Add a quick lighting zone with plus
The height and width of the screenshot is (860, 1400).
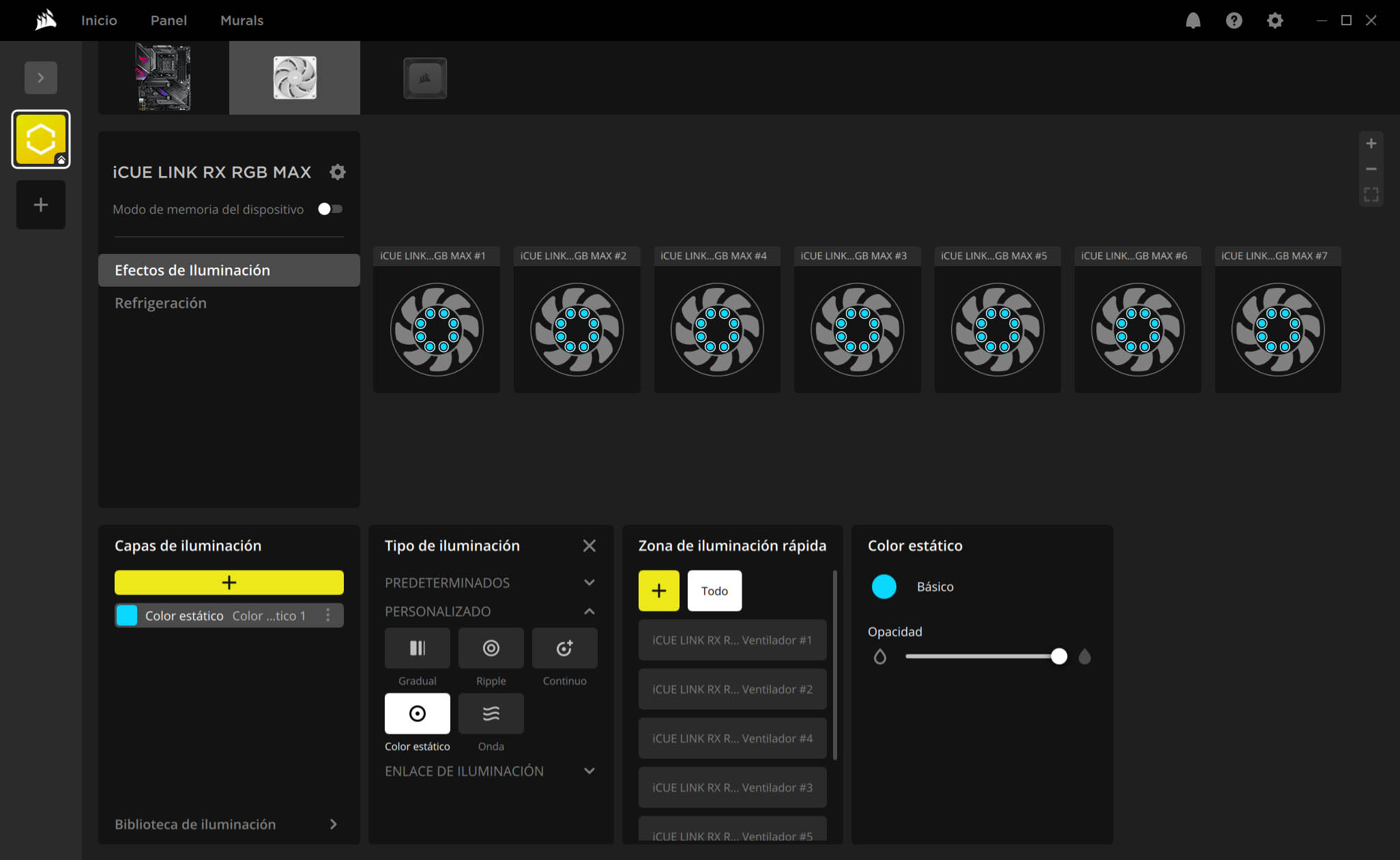659,590
